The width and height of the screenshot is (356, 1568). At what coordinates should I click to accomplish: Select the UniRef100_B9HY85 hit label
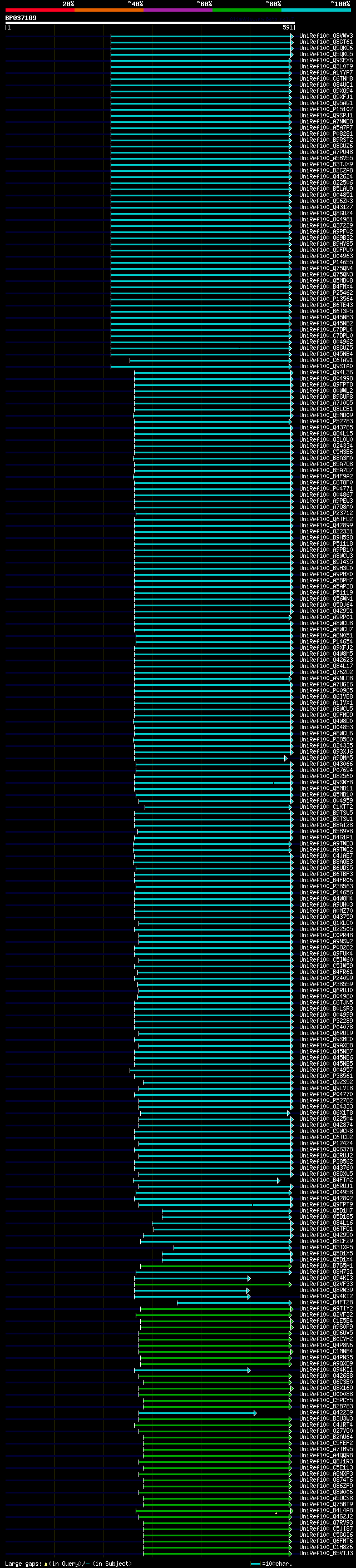(x=325, y=244)
